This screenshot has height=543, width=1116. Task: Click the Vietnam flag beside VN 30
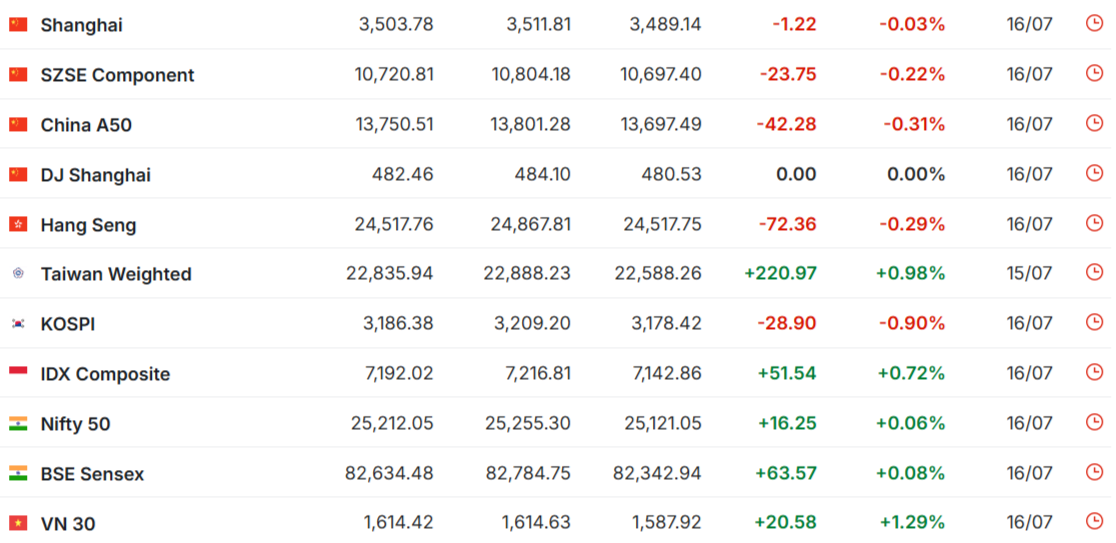[18, 523]
